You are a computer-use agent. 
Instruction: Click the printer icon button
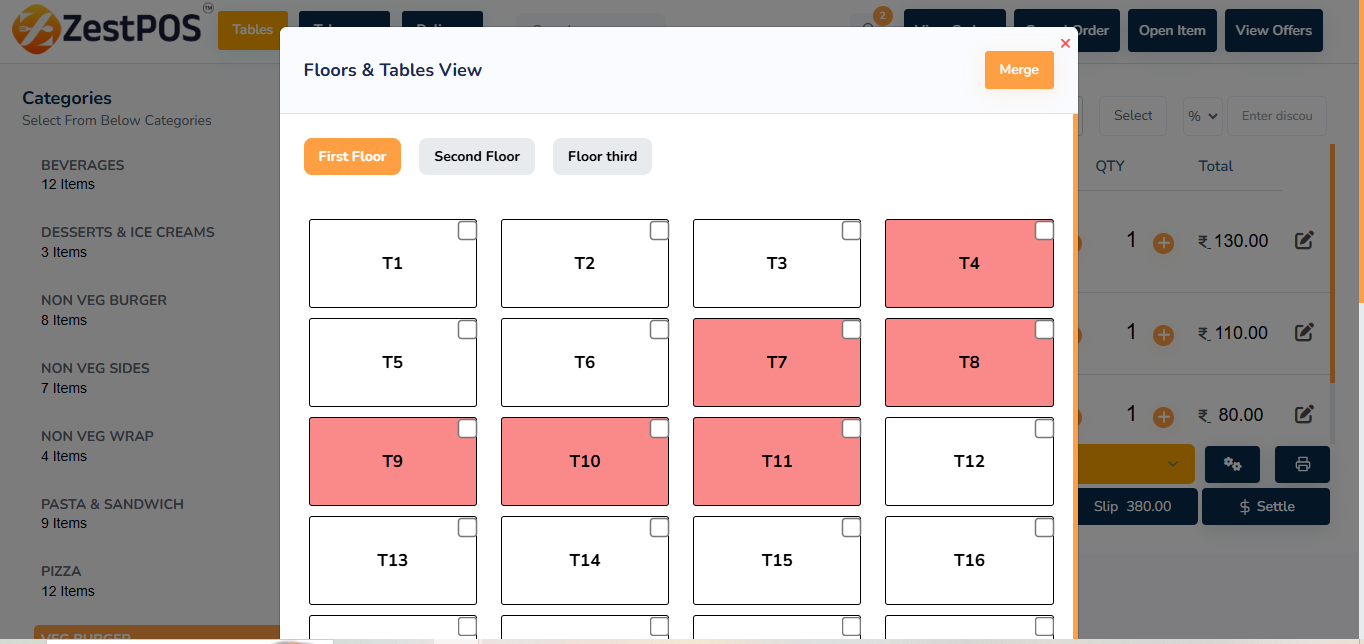coord(1302,464)
